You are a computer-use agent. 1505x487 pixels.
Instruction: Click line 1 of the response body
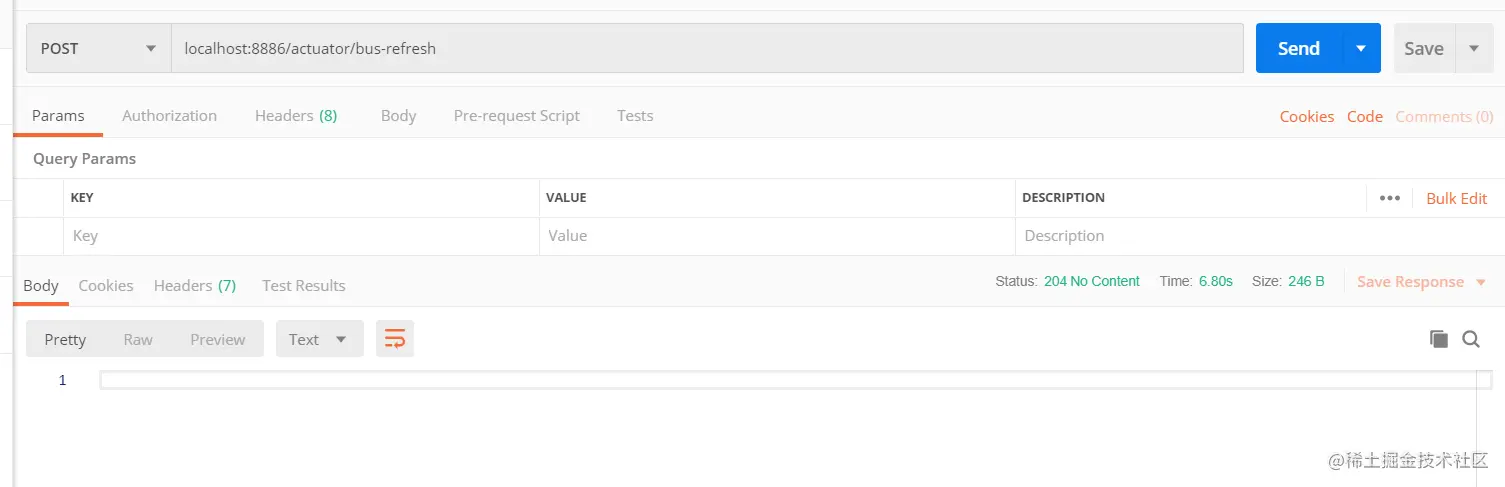pyautogui.click(x=795, y=380)
